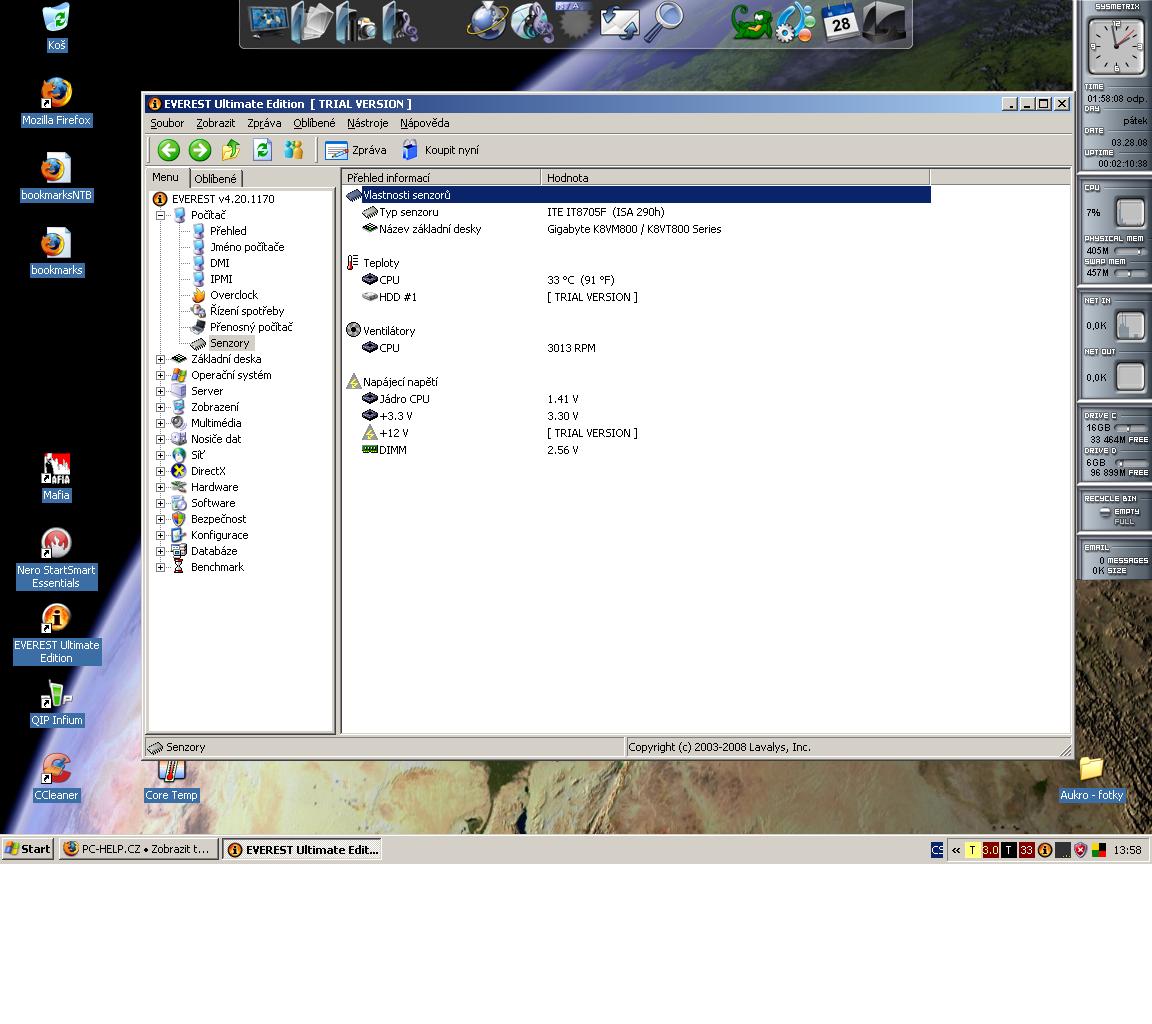Viewport: 1152px width, 1024px height.
Task: Select the HDD #1 temperature row
Action: 637,297
